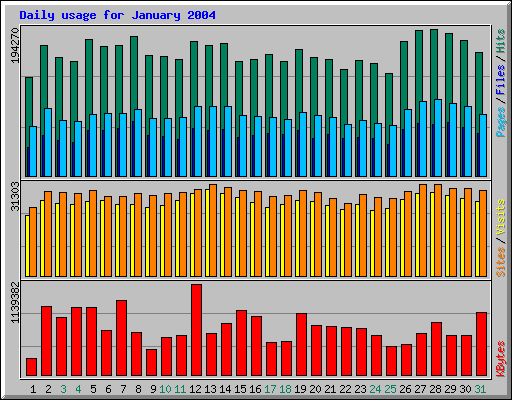Click day 2 on the x-axis
Viewport: 512px width, 400px height.
(x=48, y=389)
